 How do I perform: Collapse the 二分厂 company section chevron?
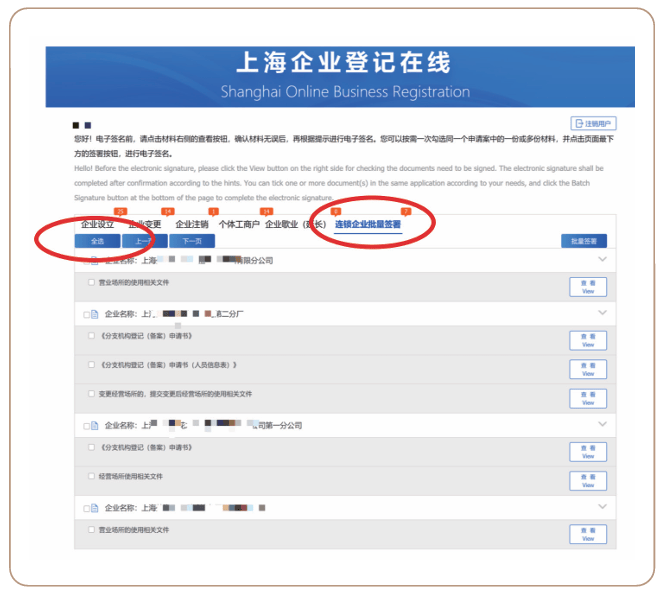[x=602, y=313]
